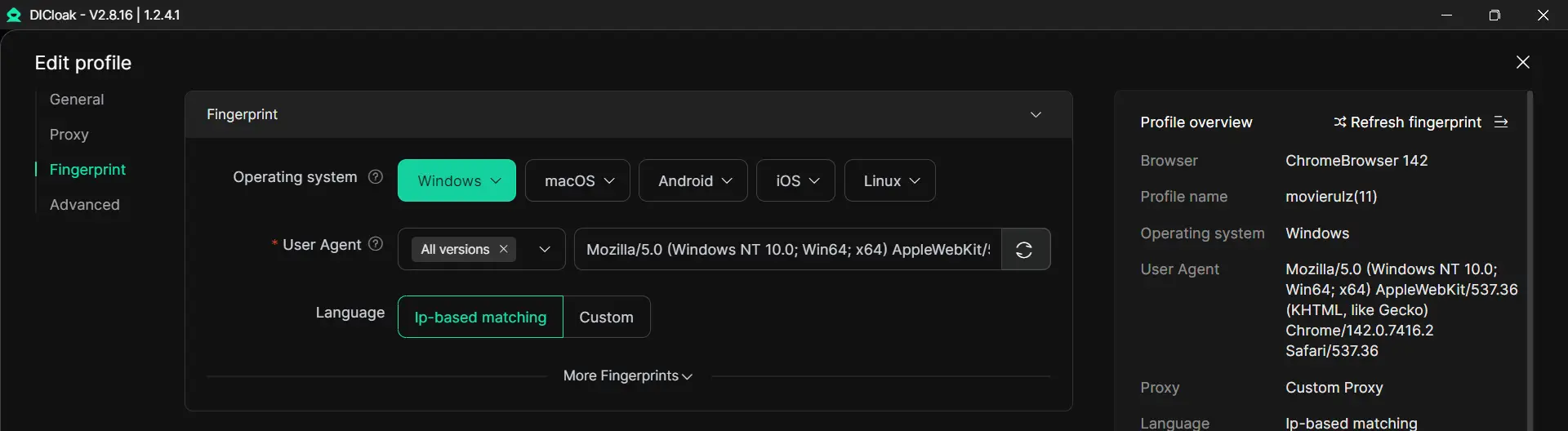Expand More Fingerprints
Viewport: 1568px width, 431px height.
pos(627,375)
